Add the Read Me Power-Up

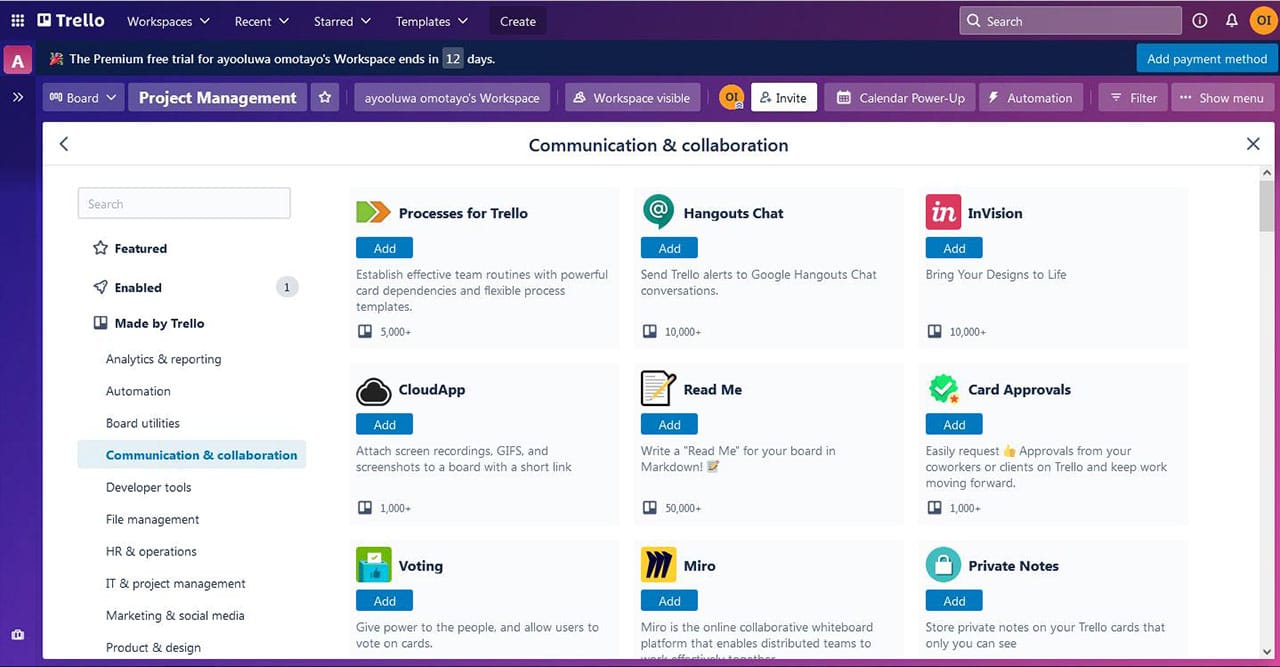point(669,425)
